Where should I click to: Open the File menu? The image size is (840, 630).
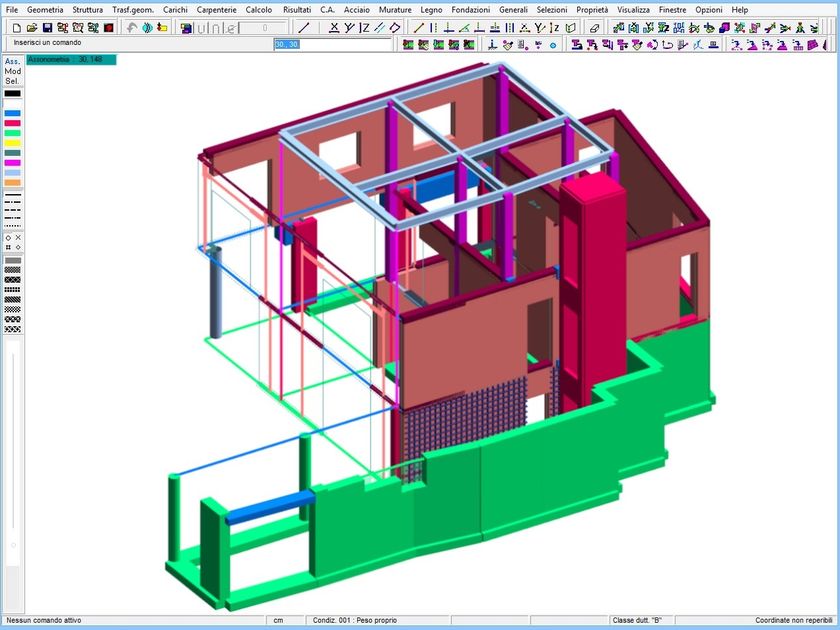(12, 10)
